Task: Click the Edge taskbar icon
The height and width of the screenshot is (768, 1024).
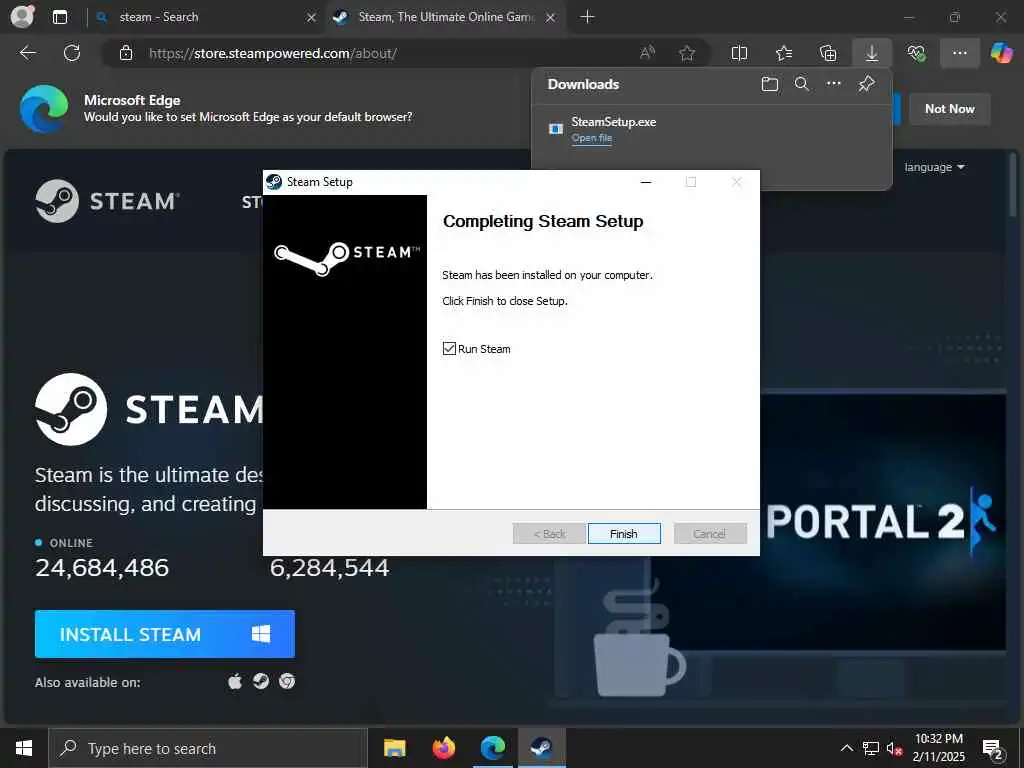Action: [492, 748]
